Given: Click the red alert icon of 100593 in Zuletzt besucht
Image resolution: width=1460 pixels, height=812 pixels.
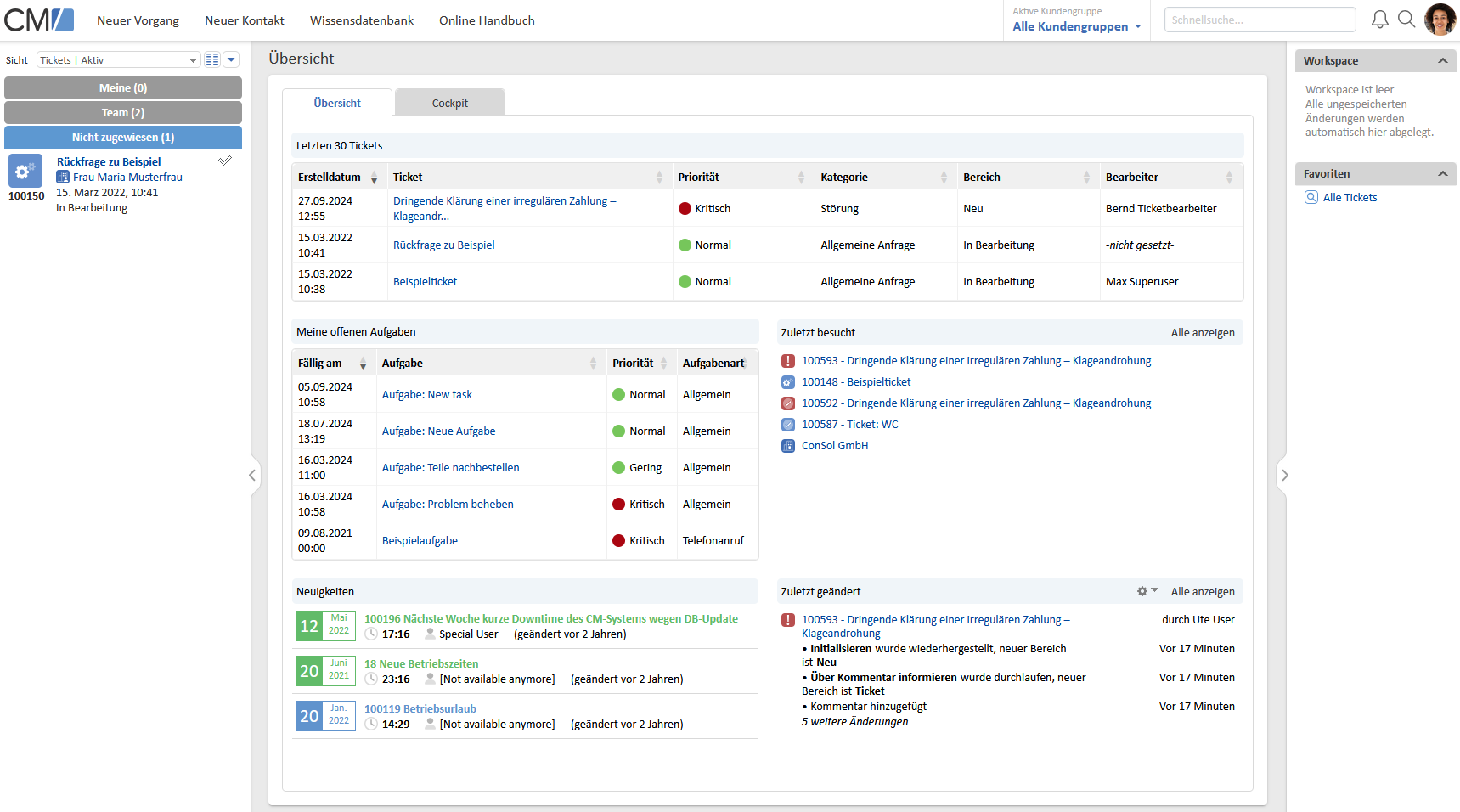Looking at the screenshot, I should pos(788,361).
